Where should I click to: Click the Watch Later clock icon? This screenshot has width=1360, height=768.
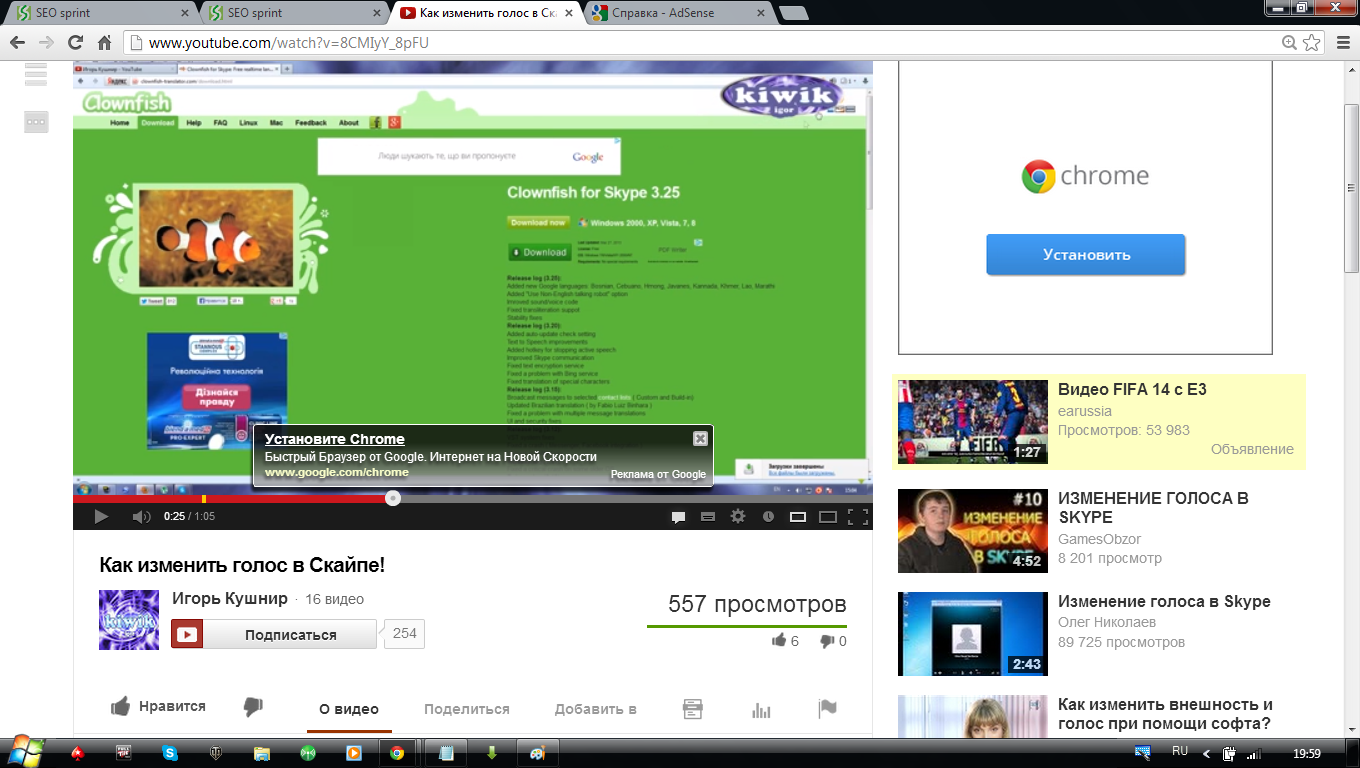768,517
